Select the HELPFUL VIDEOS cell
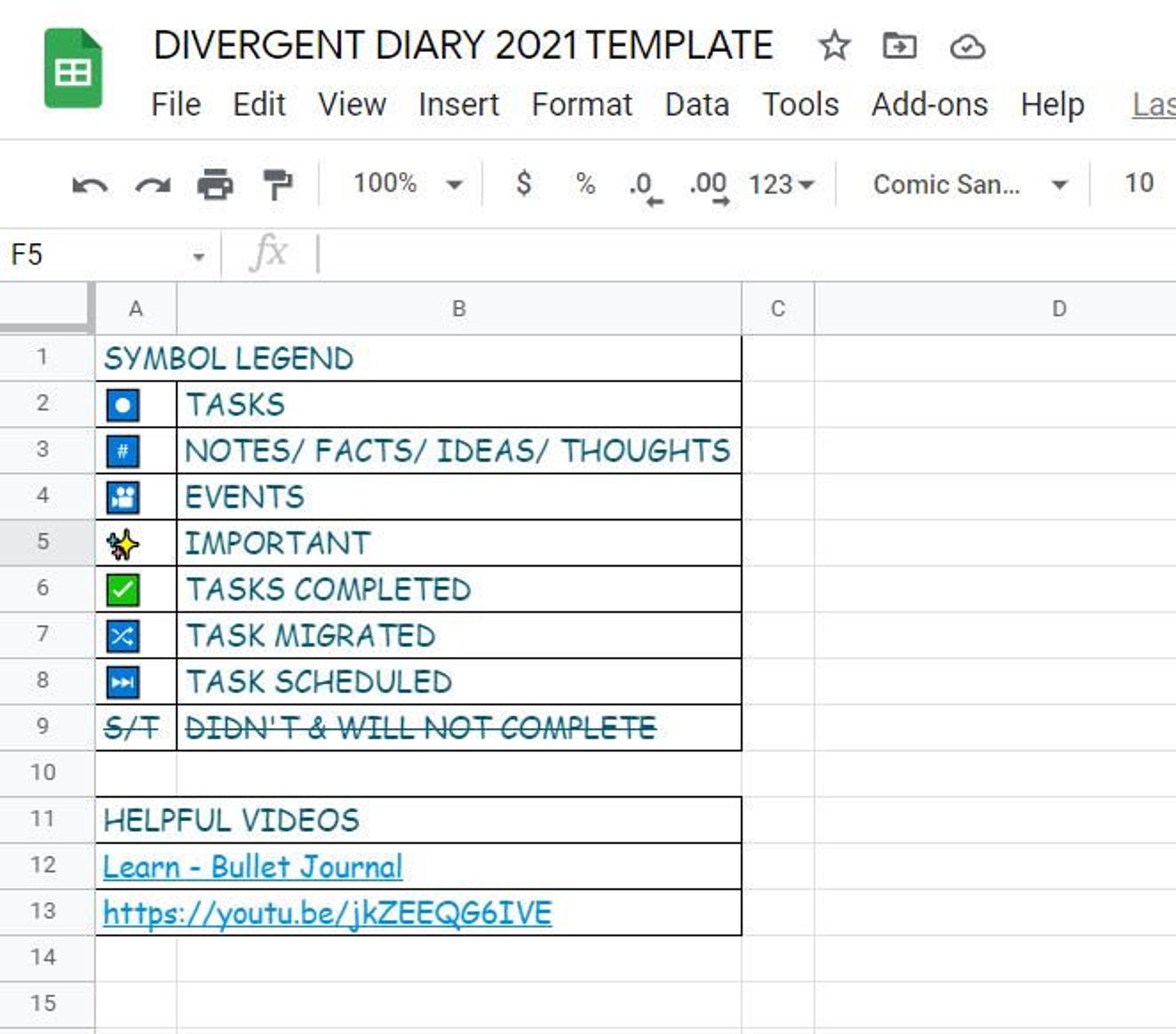Screen dimensions: 1176x1034 click(418, 820)
